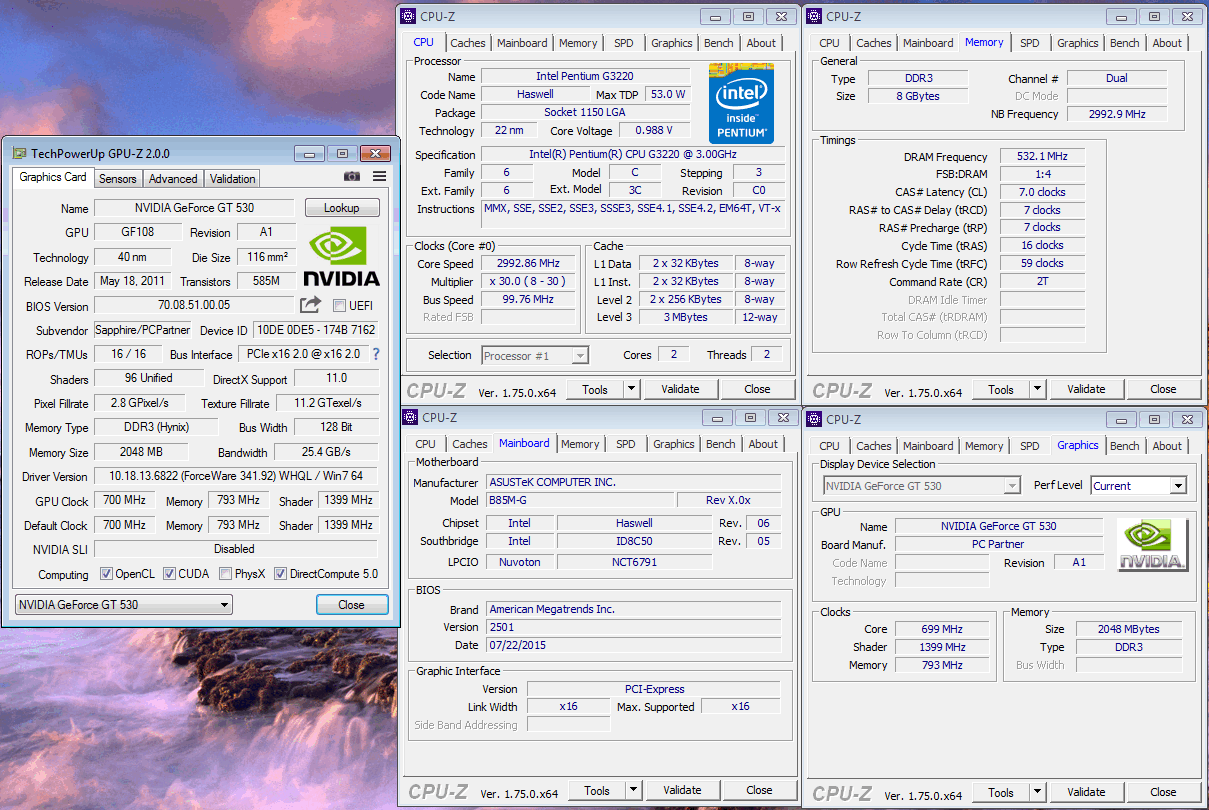This screenshot has width=1209, height=810.
Task: Click the CAS# Latency 7.0 clocks value
Action: pos(1042,192)
